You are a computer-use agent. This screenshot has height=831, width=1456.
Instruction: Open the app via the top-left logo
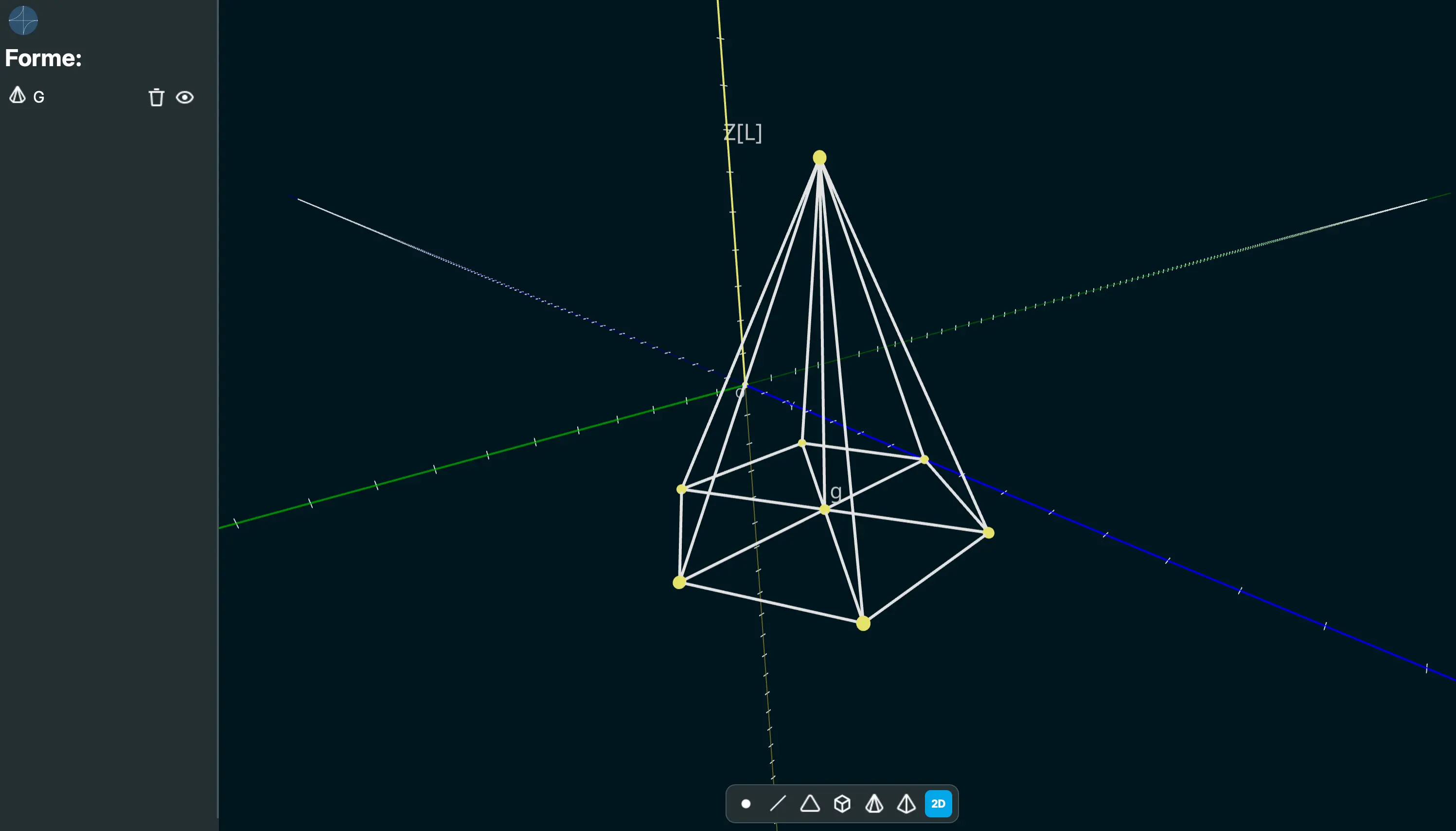22,20
